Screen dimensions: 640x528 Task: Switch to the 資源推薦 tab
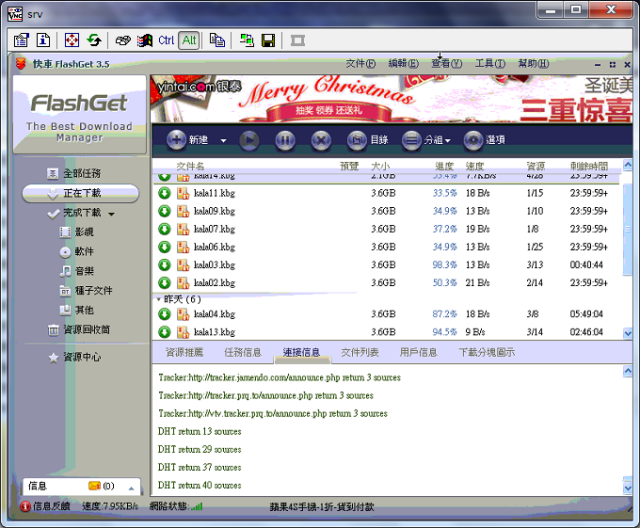click(184, 352)
